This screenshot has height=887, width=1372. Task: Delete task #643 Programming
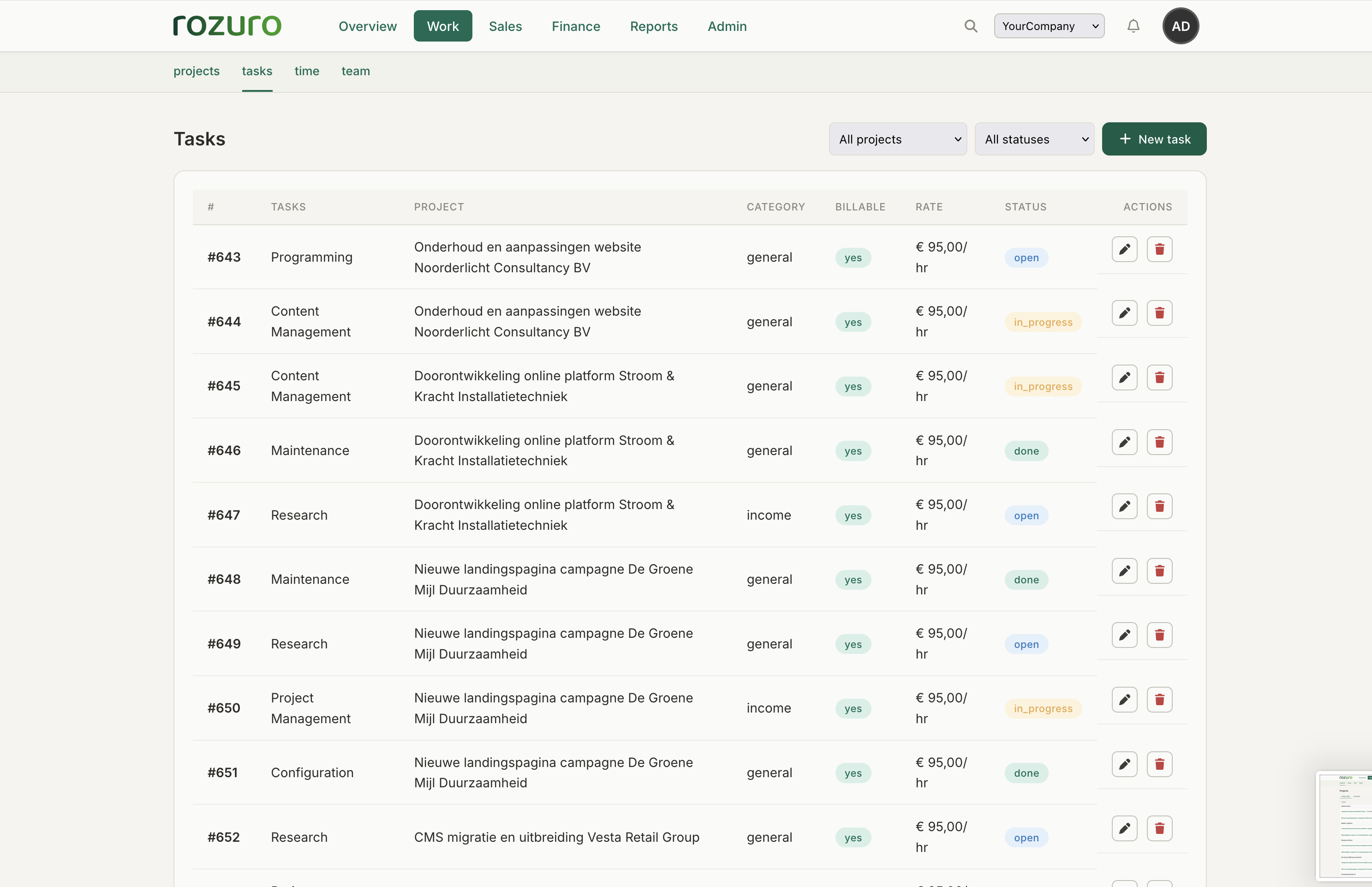click(x=1159, y=249)
